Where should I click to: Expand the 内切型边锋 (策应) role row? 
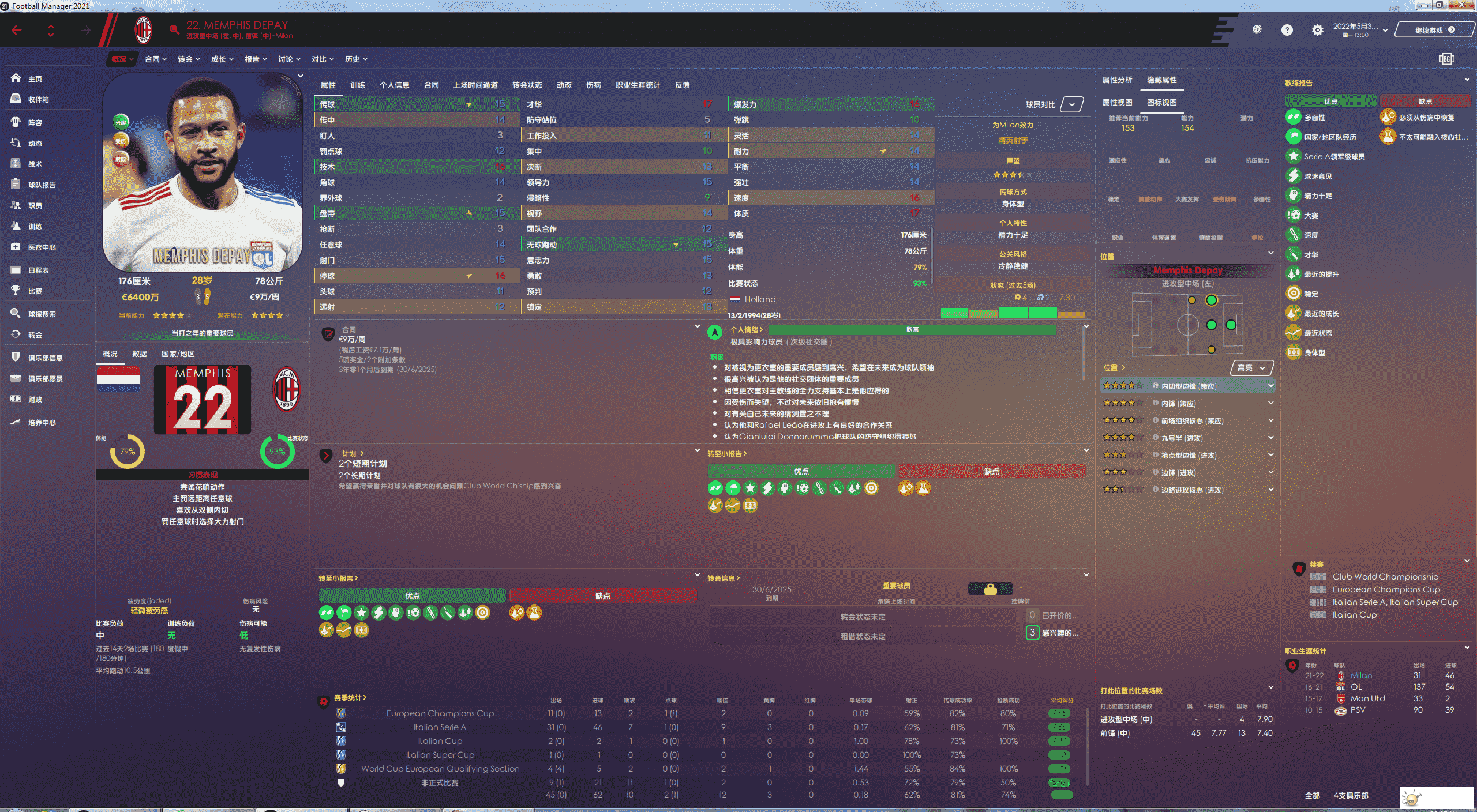pyautogui.click(x=1187, y=386)
